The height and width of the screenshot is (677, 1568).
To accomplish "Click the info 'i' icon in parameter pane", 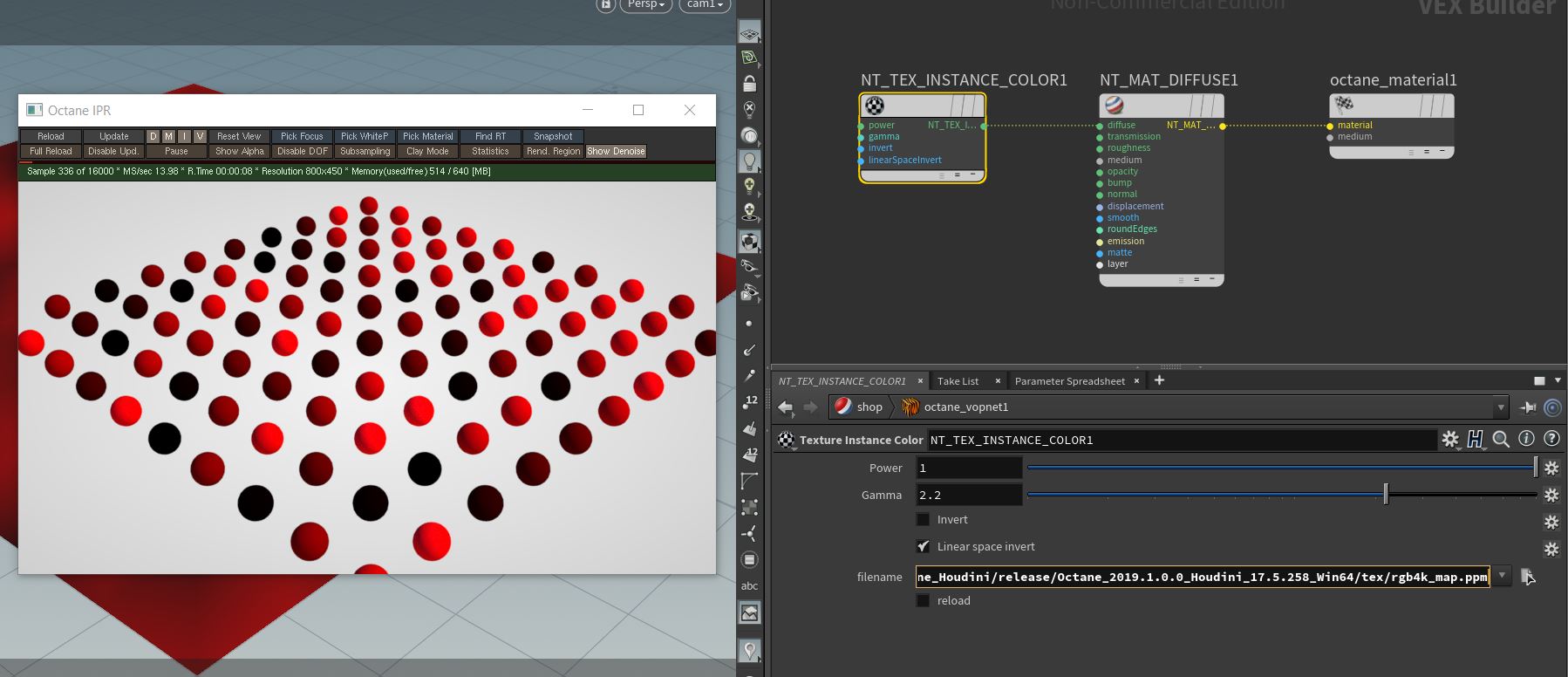I will tap(1526, 439).
